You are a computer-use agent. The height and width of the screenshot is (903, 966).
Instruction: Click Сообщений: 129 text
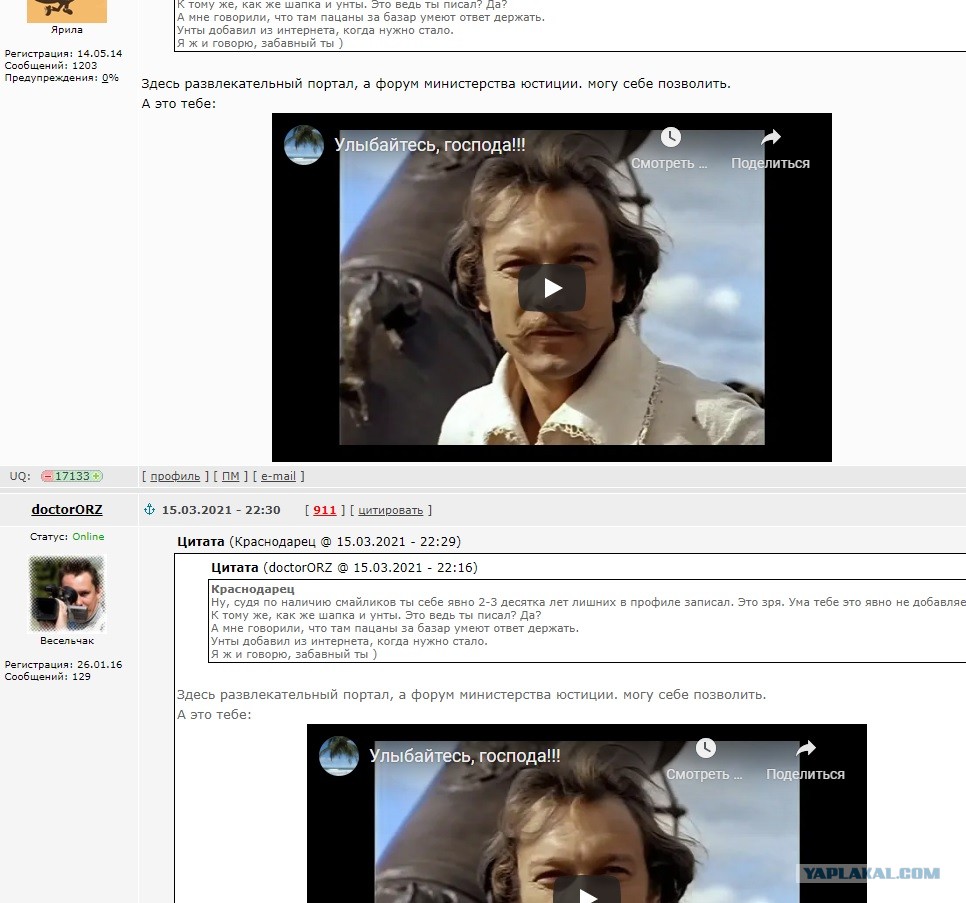47,676
